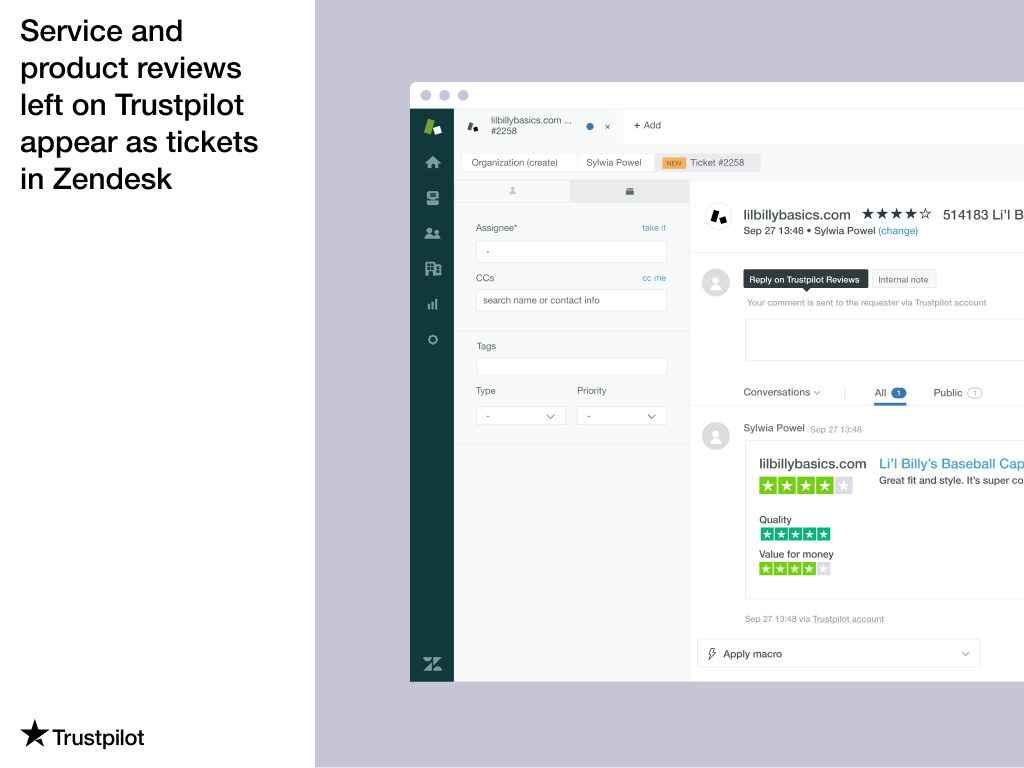Open the Apply macro dropdown
The width and height of the screenshot is (1024, 768).
(966, 653)
